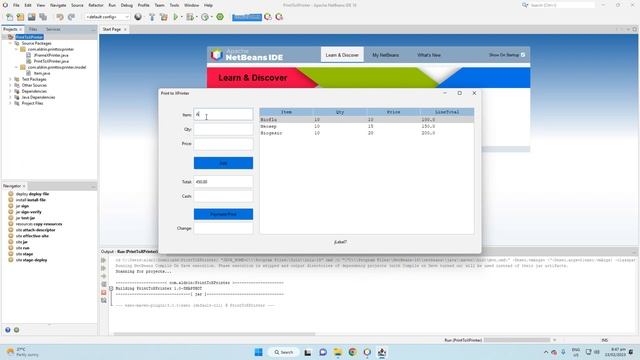Click the Total field showing 450.00
Image resolution: width=640 pixels, height=360 pixels.
[x=223, y=182]
